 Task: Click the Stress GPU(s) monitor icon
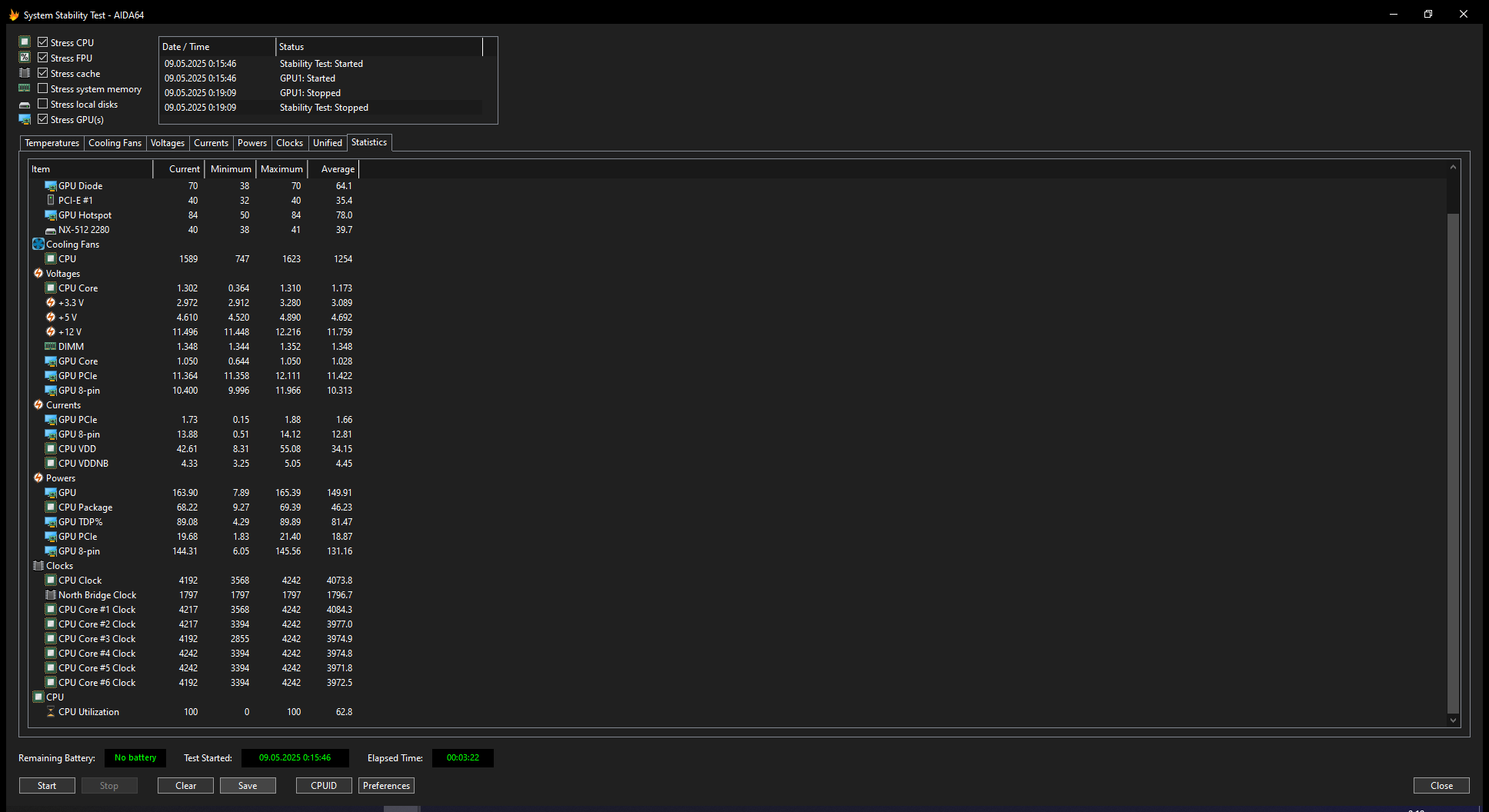click(25, 119)
